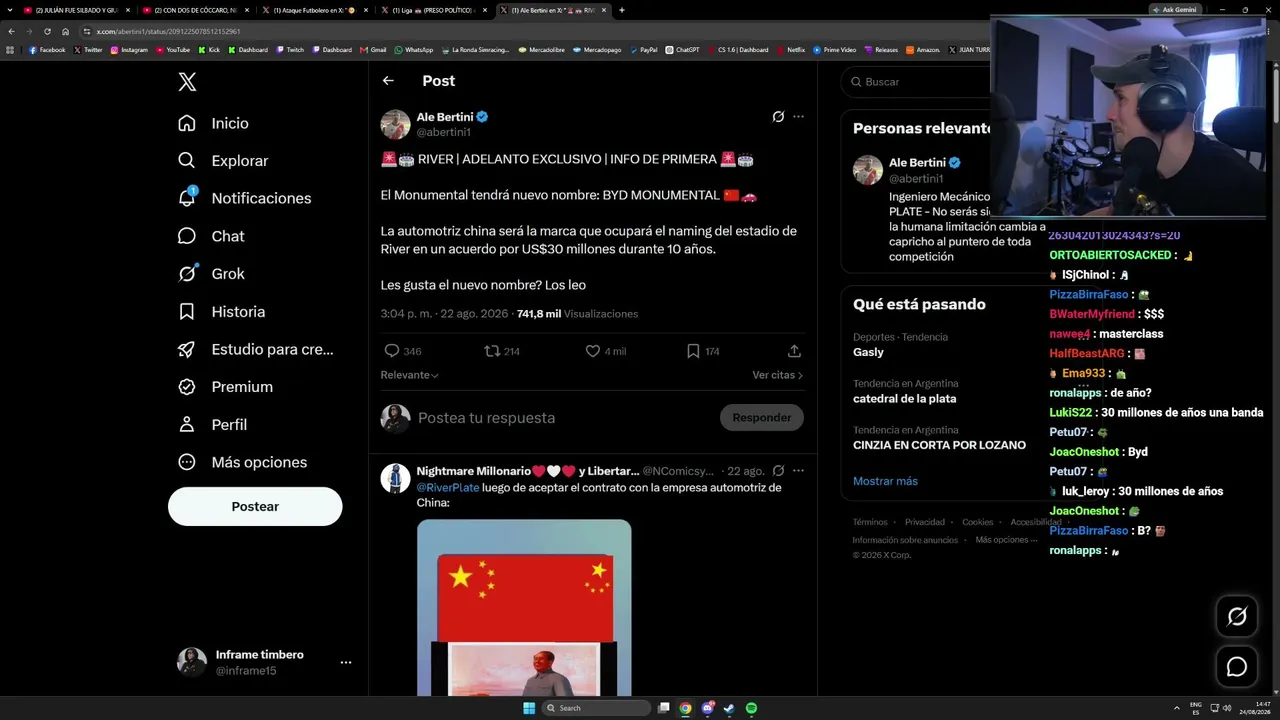Open the YouTube bookmark
This screenshot has width=1280, height=720.
tap(173, 50)
